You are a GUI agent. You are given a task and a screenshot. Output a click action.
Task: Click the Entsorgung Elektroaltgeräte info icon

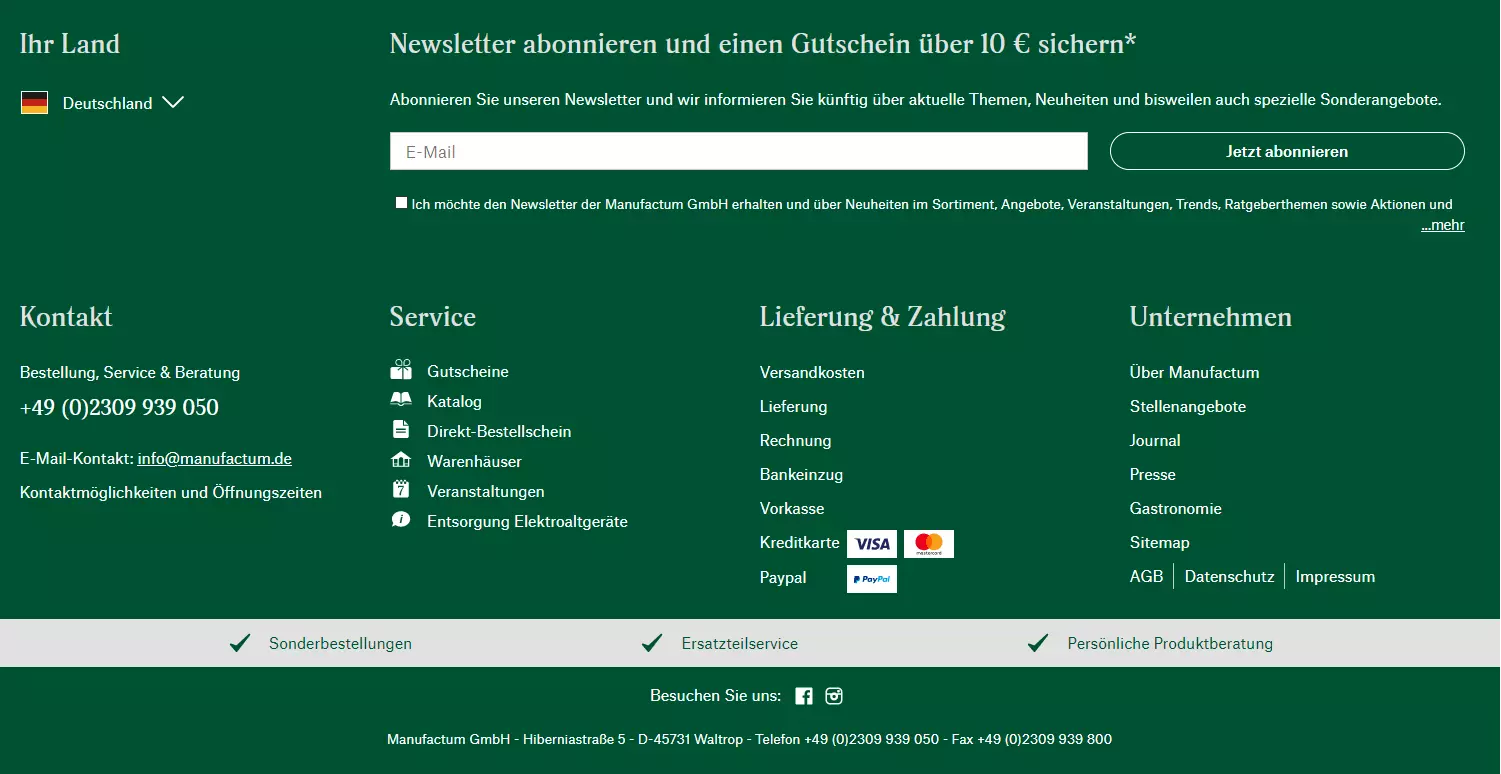[401, 520]
